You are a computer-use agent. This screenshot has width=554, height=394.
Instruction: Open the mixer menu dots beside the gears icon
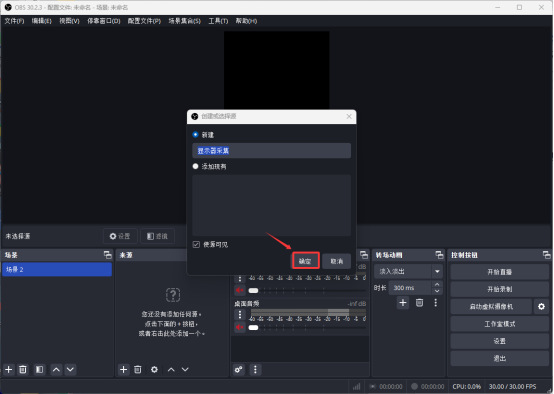click(255, 370)
